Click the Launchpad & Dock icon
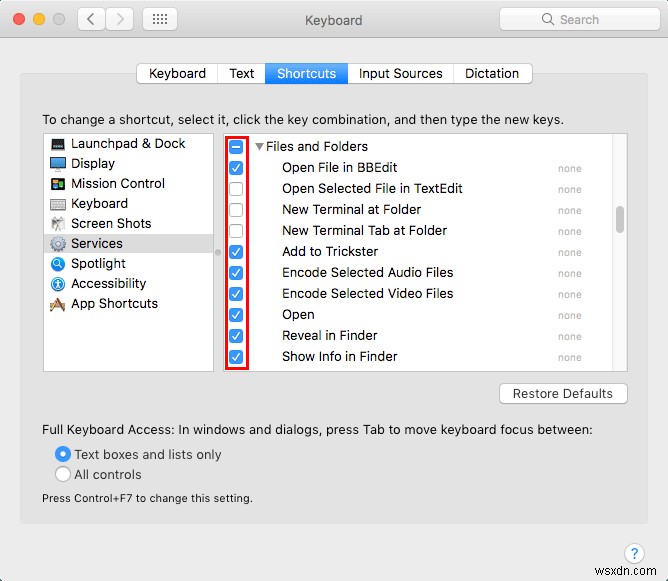 point(58,144)
